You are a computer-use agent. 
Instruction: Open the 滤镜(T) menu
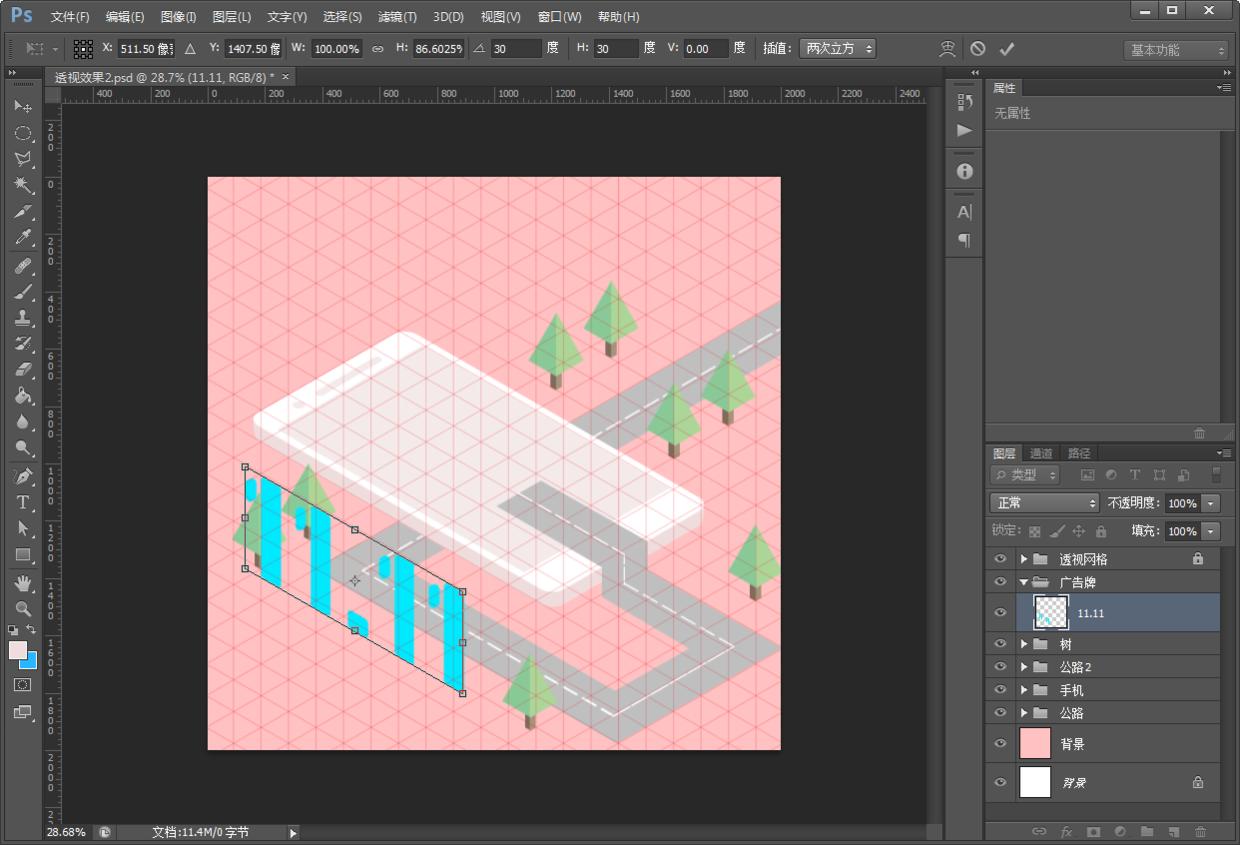point(397,17)
